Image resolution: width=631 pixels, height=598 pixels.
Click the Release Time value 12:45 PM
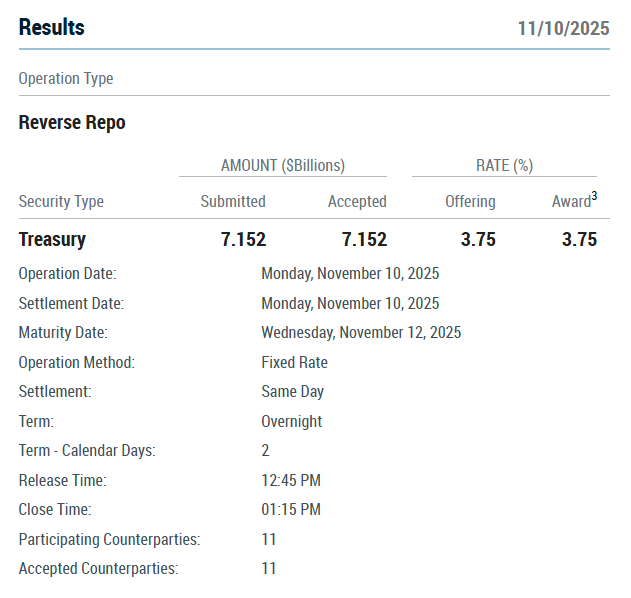291,480
